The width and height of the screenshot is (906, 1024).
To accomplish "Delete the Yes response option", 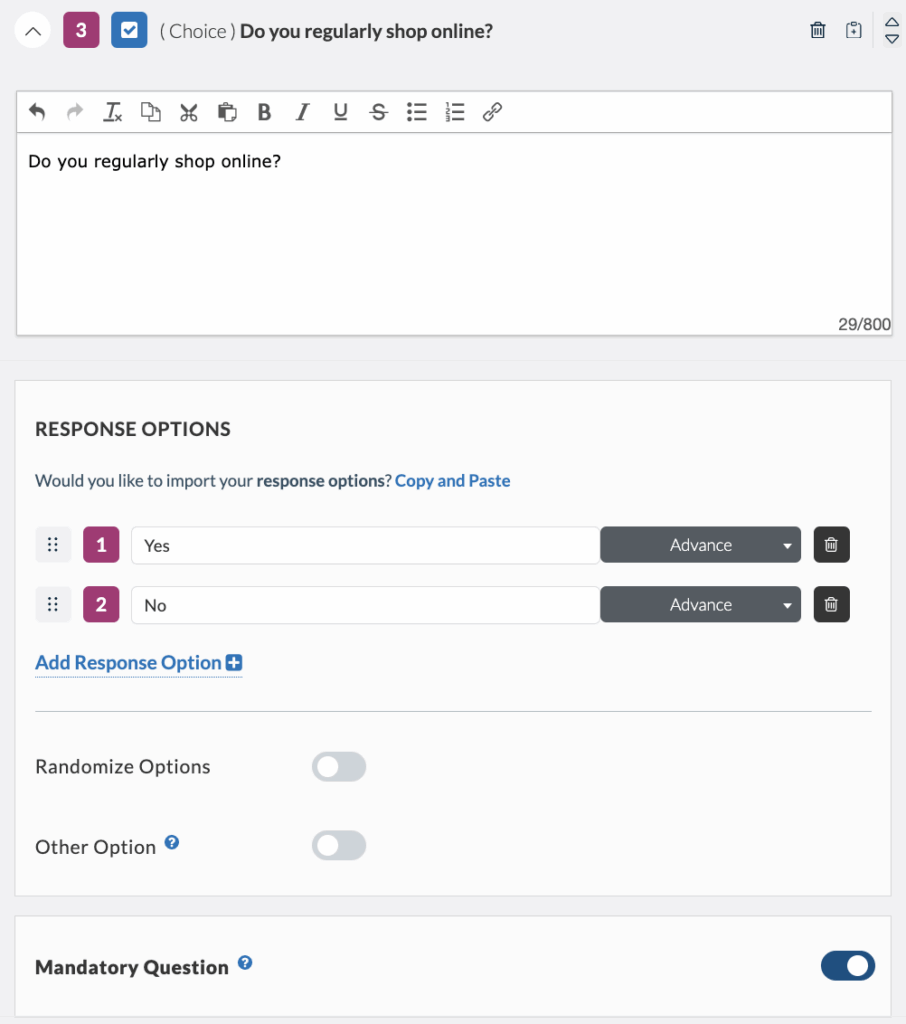I will pos(831,545).
